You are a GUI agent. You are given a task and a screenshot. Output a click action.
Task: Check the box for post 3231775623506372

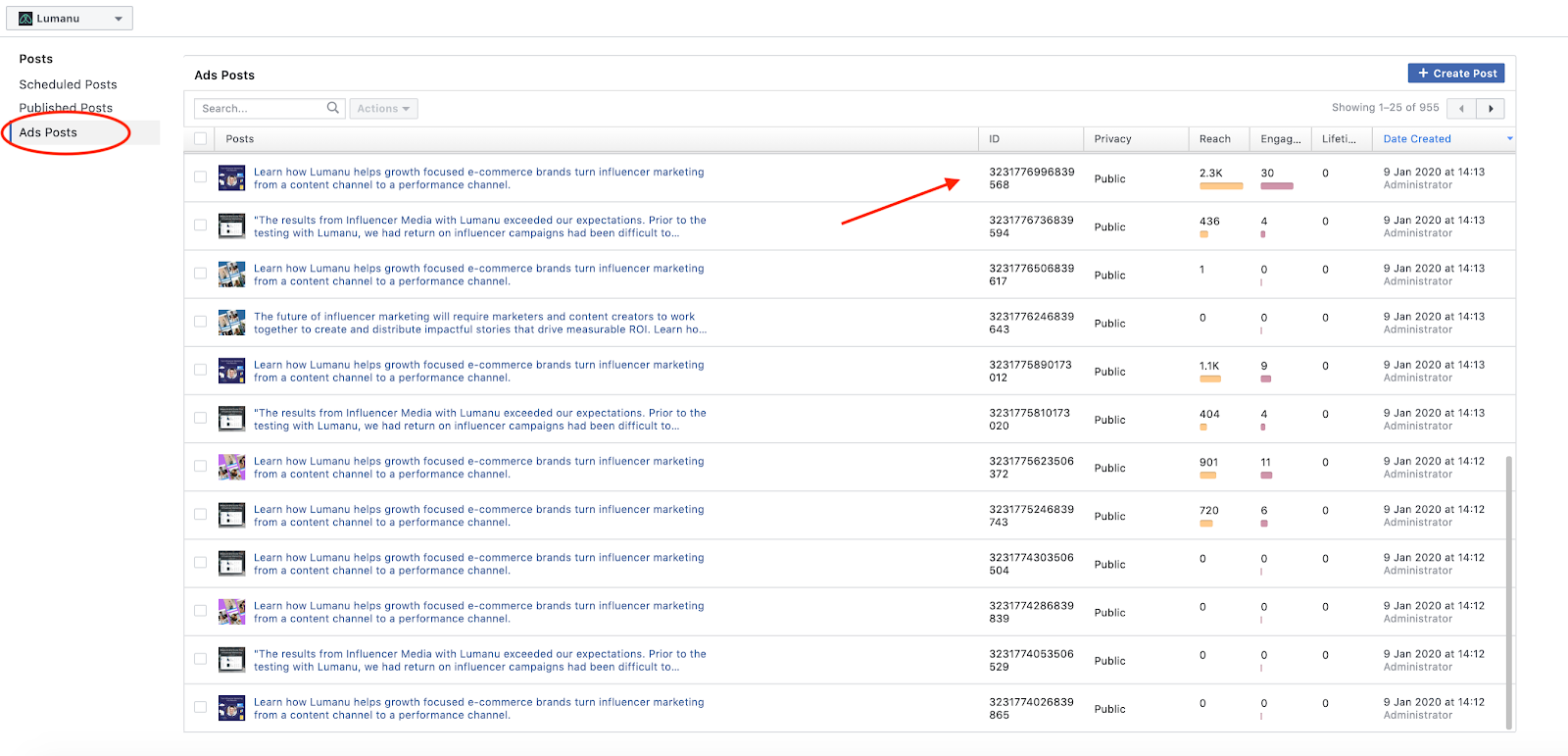(x=200, y=467)
